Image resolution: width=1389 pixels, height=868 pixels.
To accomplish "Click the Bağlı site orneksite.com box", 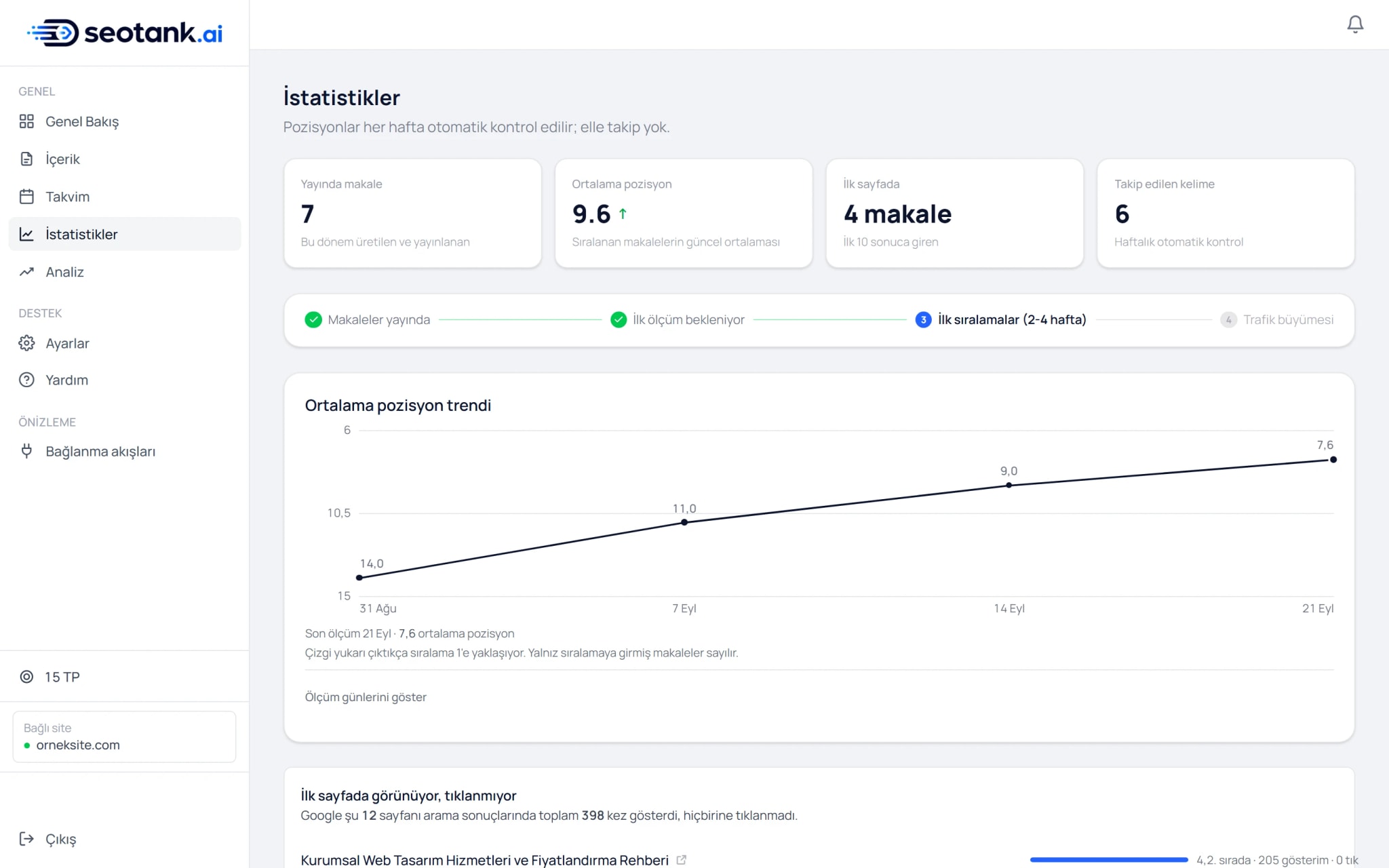I will pos(124,736).
